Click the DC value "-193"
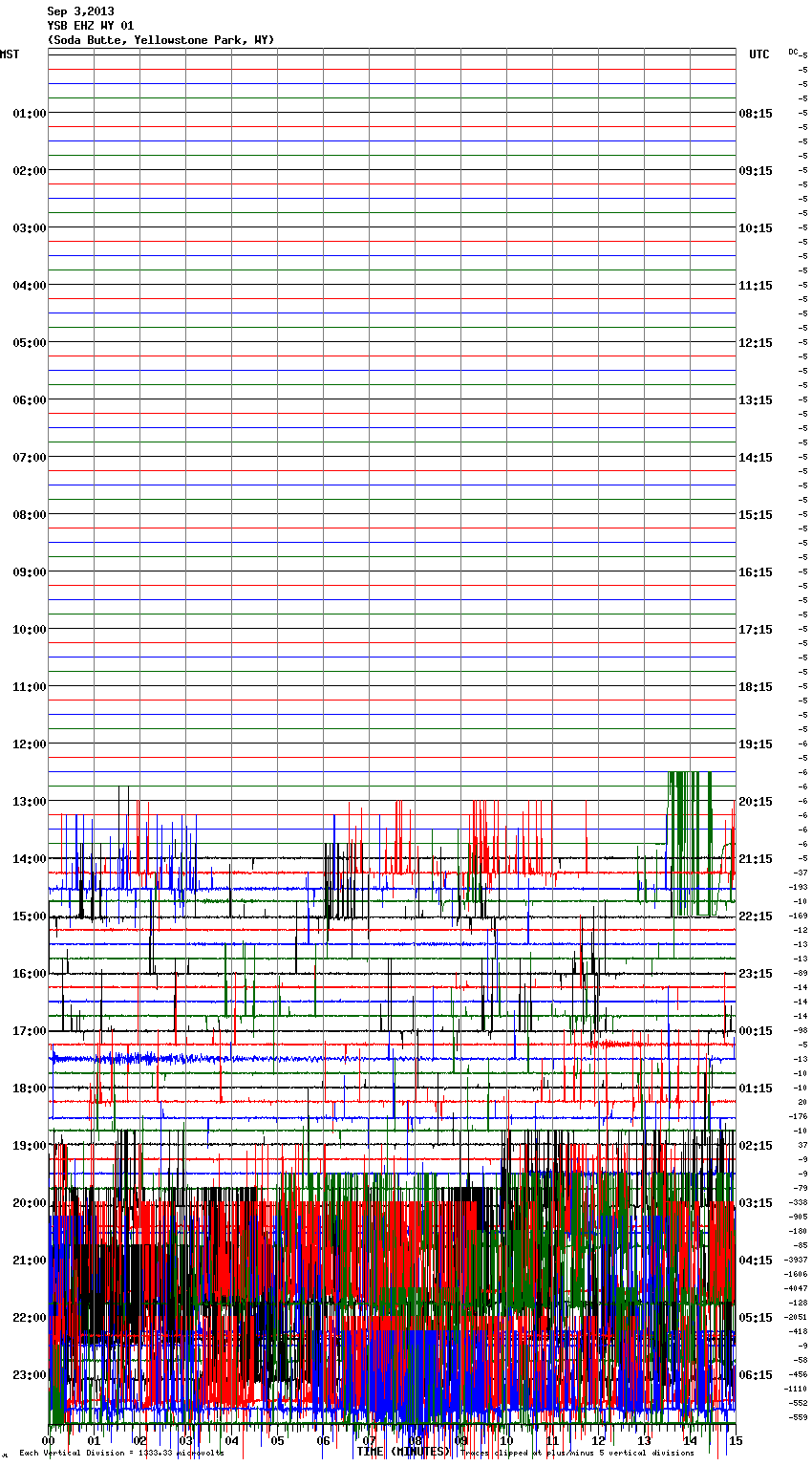This screenshot has width=812, height=1466. pos(799,887)
